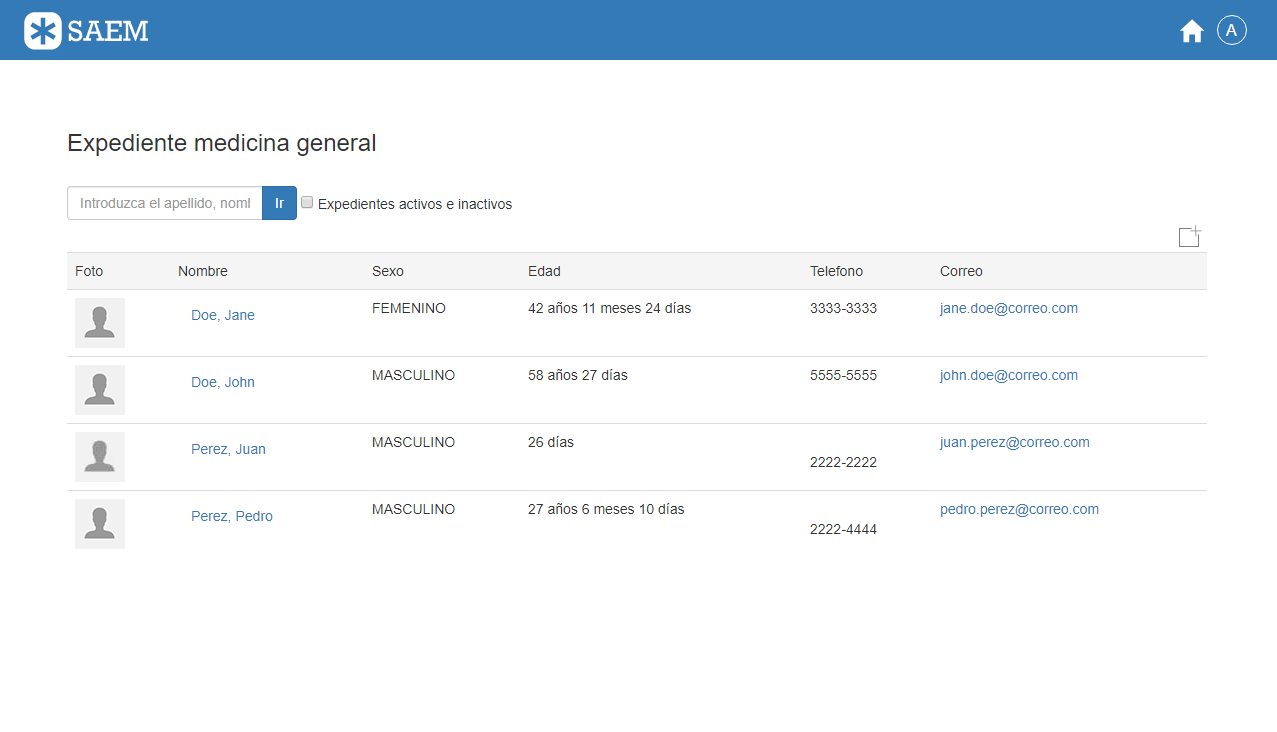1277x732 pixels.
Task: Select phone number 5555-5555
Action: click(843, 375)
